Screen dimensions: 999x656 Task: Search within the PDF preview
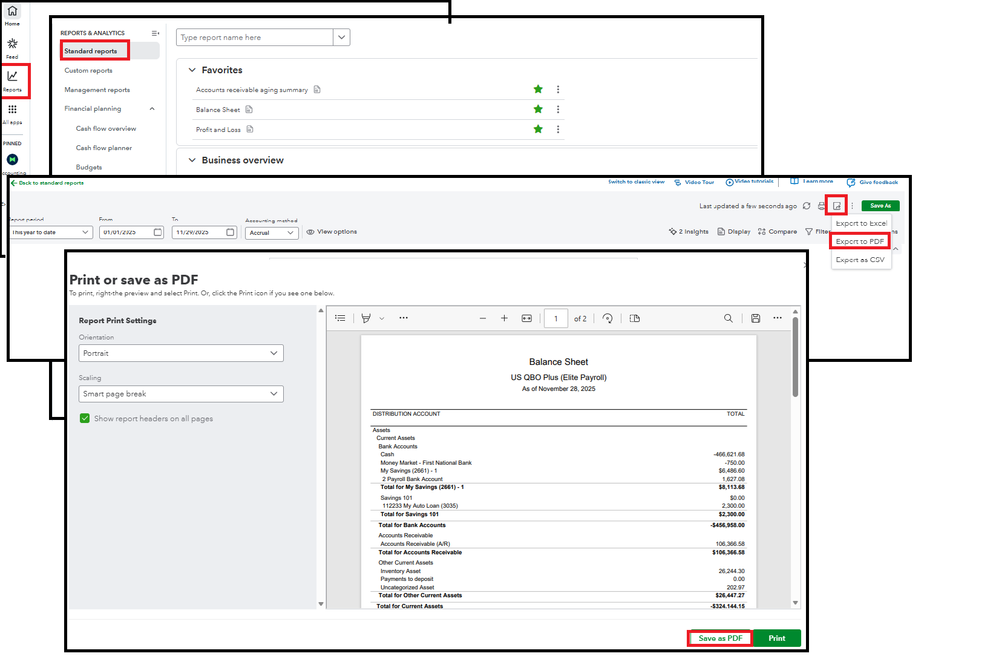728,318
